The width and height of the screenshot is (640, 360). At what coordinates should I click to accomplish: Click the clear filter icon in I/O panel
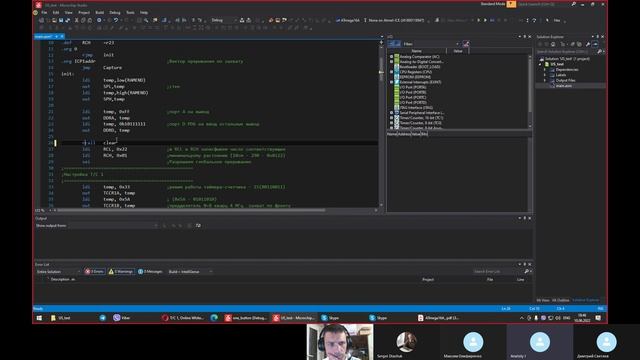coord(466,44)
